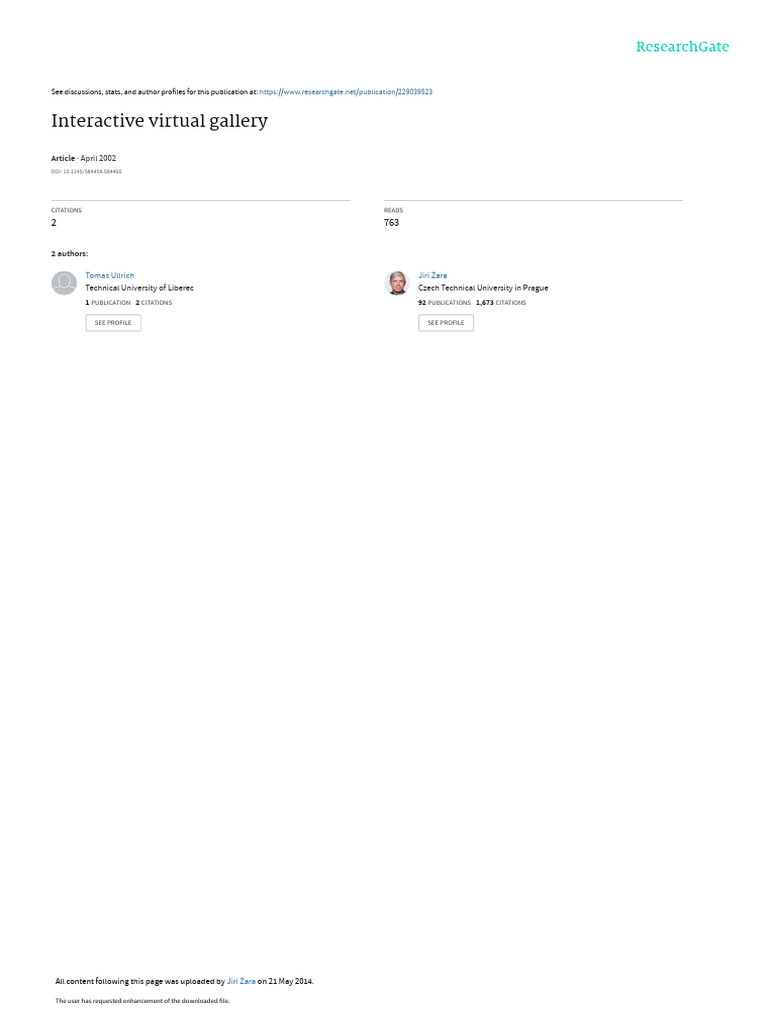Click the DOI text below the article date
Viewport: 768px width, 1024px height.
tap(86, 172)
